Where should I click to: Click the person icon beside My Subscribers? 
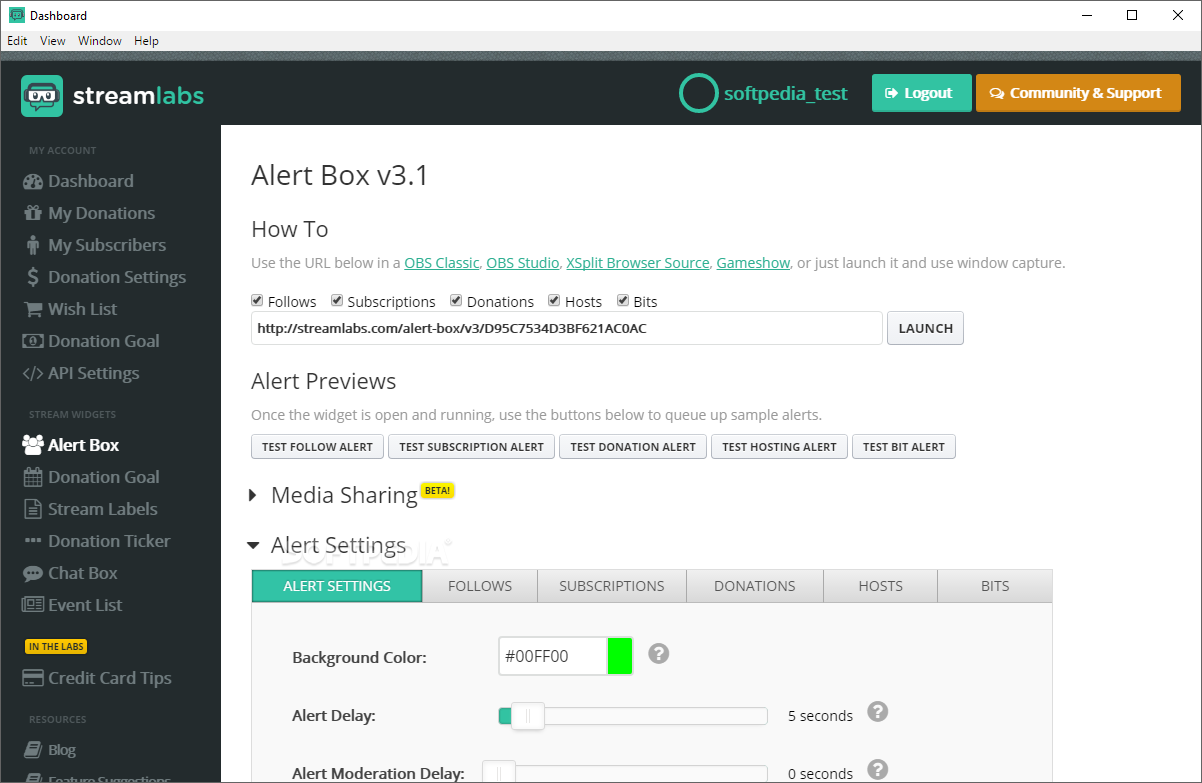click(33, 245)
